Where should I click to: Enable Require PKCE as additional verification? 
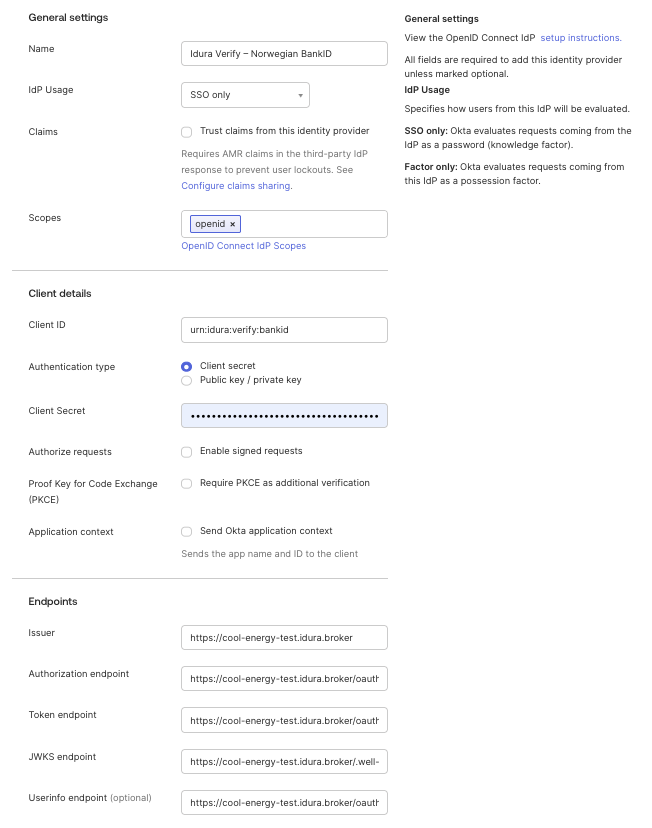(x=186, y=484)
